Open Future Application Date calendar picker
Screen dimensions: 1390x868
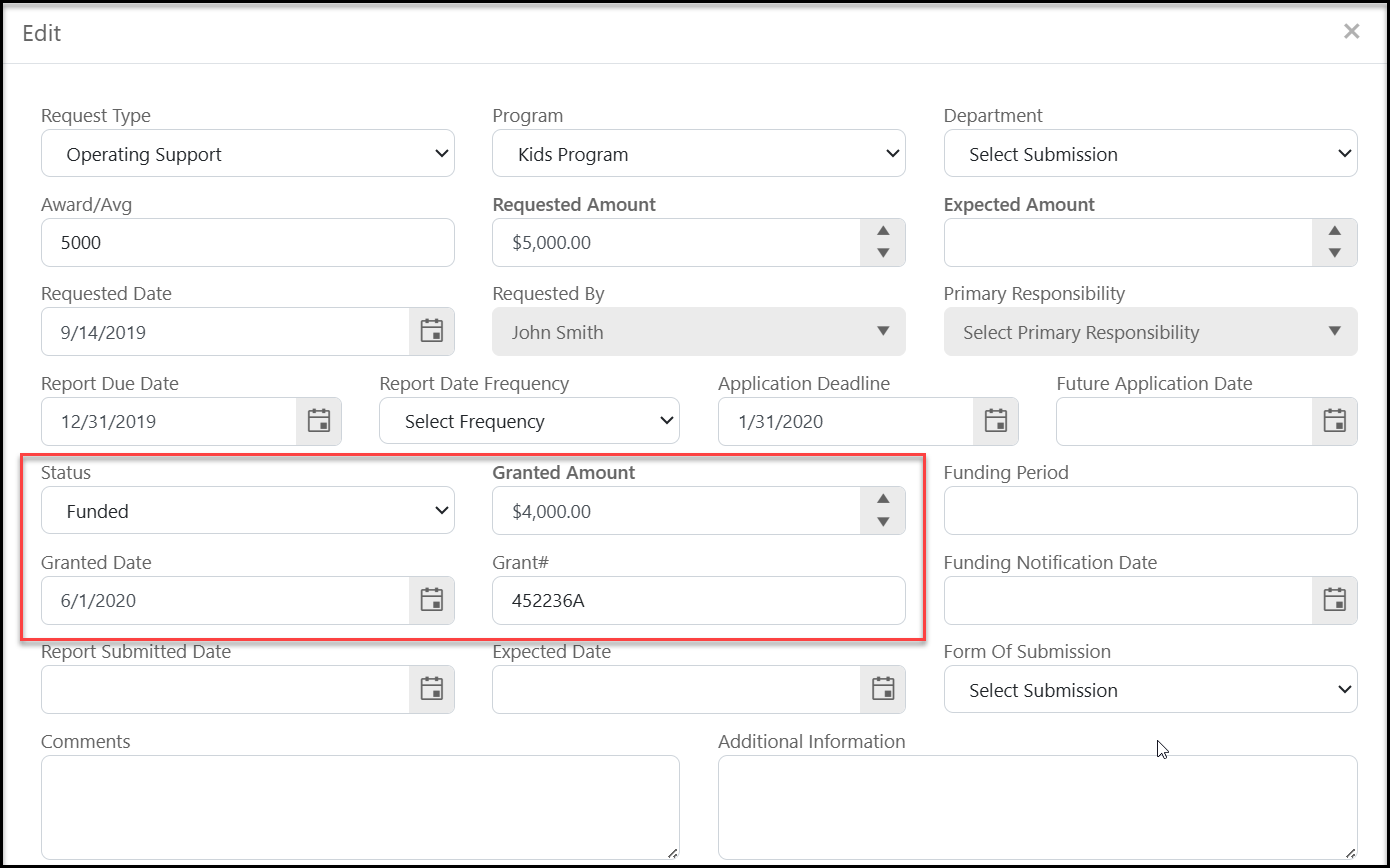[1335, 421]
